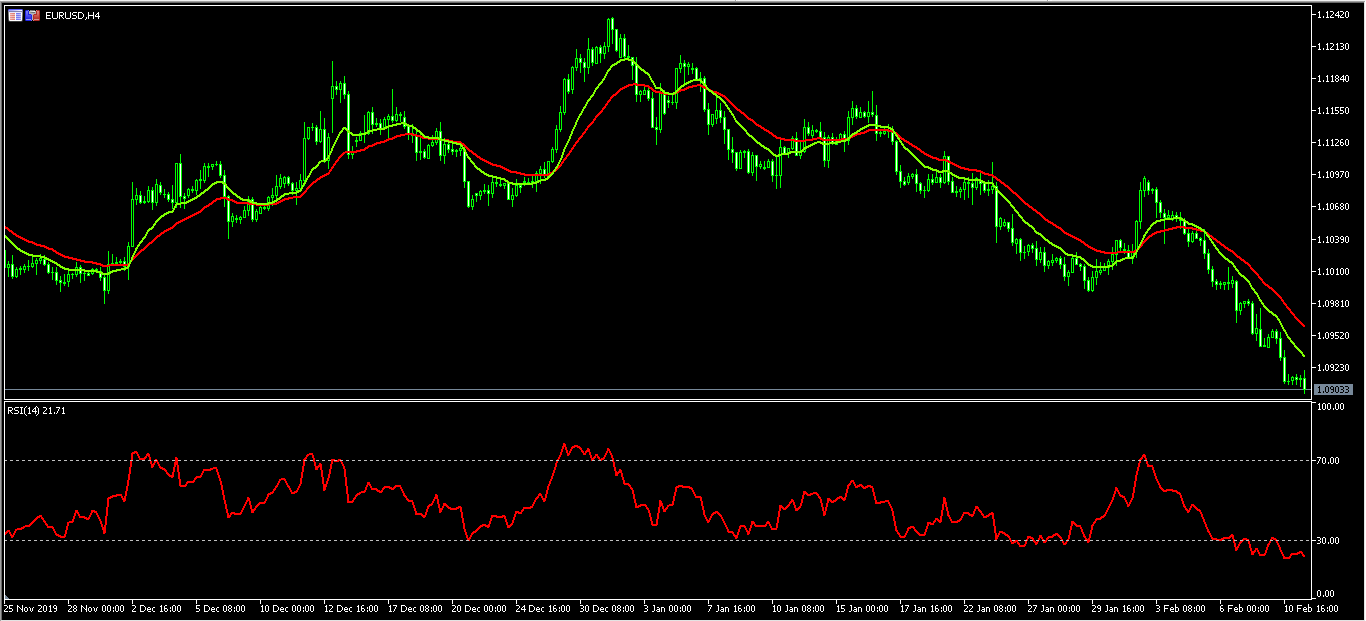This screenshot has height=621, width=1366.
Task: Click the RSI(14) 21.71 indicator label
Action: [x=35, y=411]
